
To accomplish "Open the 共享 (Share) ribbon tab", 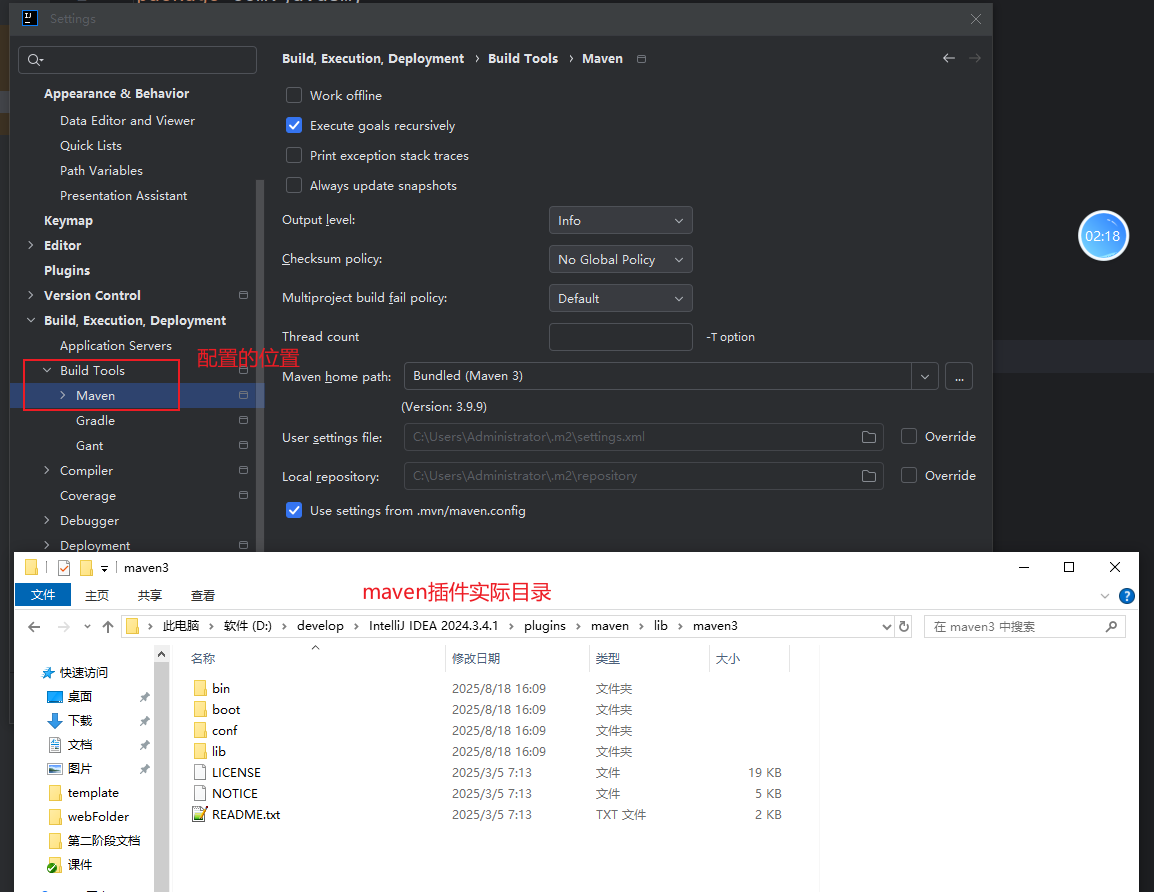I will [149, 595].
